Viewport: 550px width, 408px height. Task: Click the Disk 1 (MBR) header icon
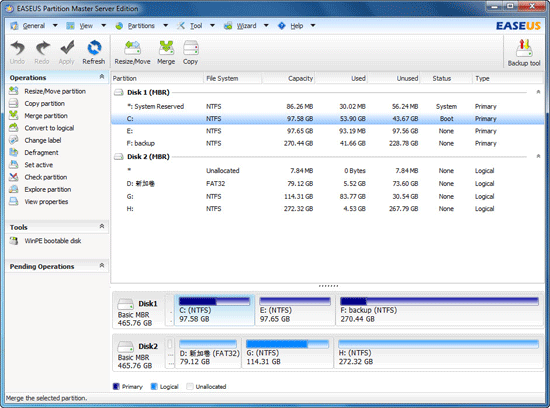(119, 92)
